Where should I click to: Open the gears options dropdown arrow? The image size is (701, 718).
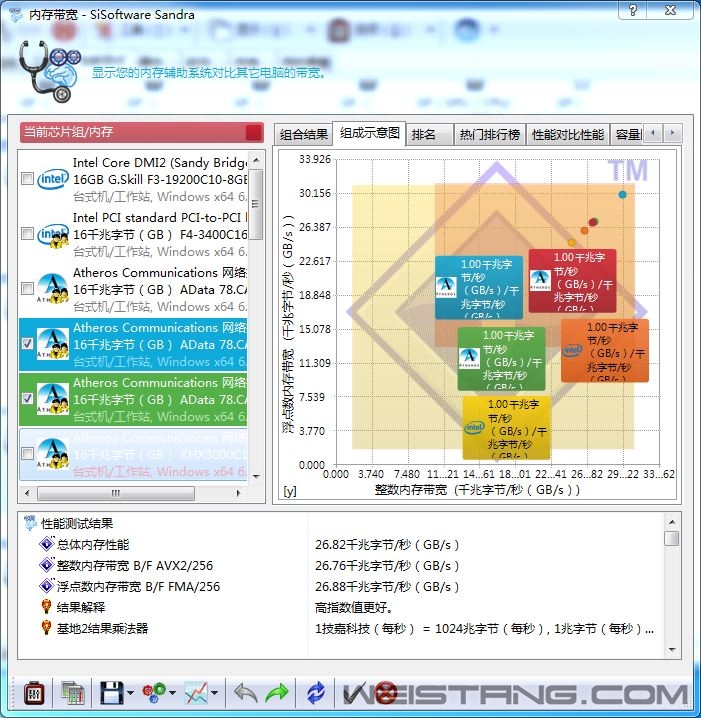[173, 693]
